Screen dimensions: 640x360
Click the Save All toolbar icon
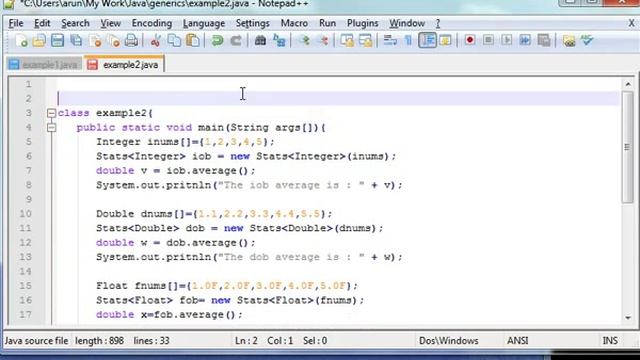[x=76, y=40]
